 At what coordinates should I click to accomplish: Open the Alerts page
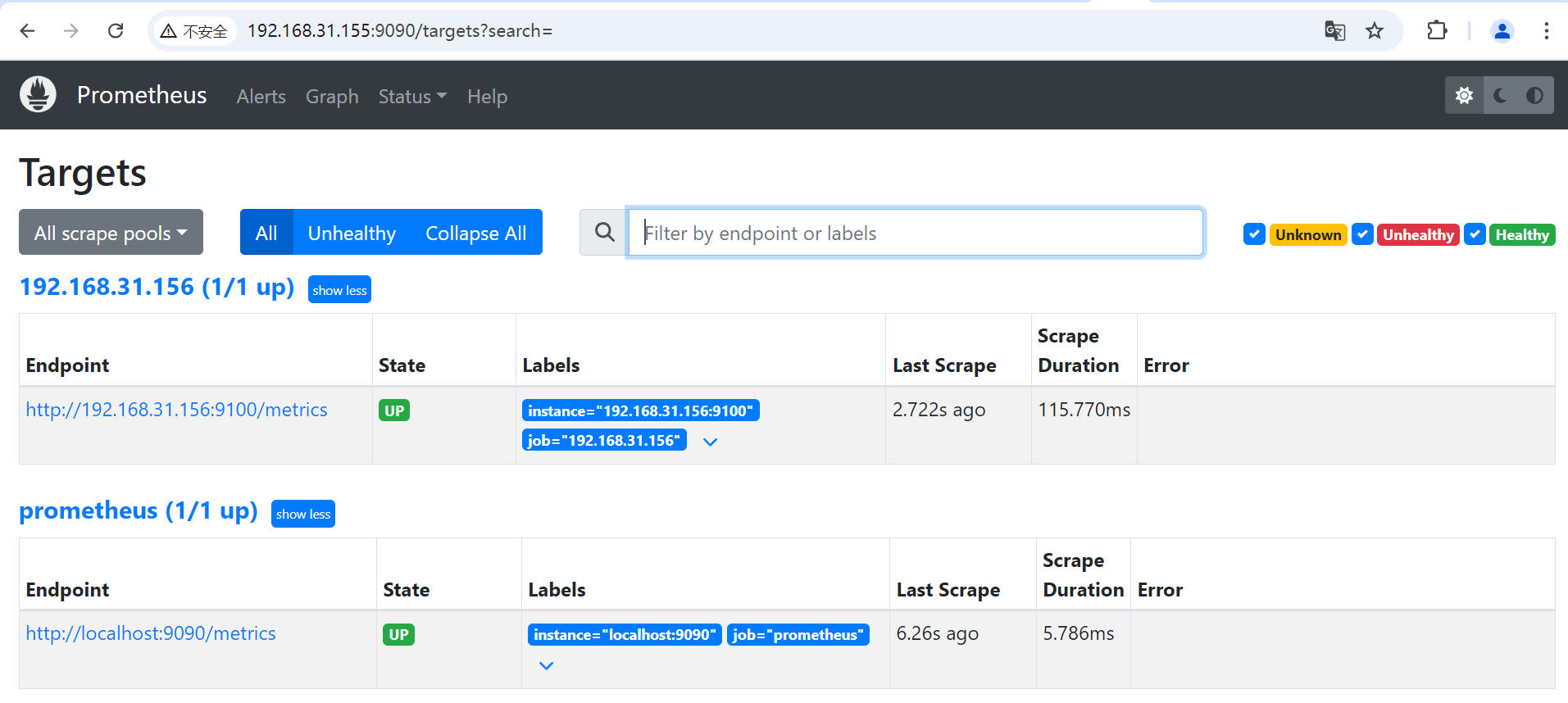261,97
